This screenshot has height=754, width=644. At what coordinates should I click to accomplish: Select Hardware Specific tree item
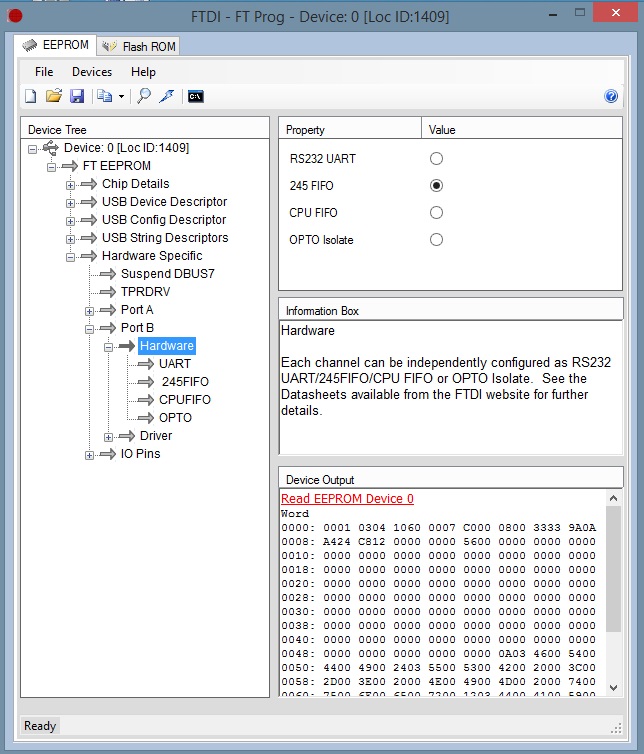(x=152, y=256)
